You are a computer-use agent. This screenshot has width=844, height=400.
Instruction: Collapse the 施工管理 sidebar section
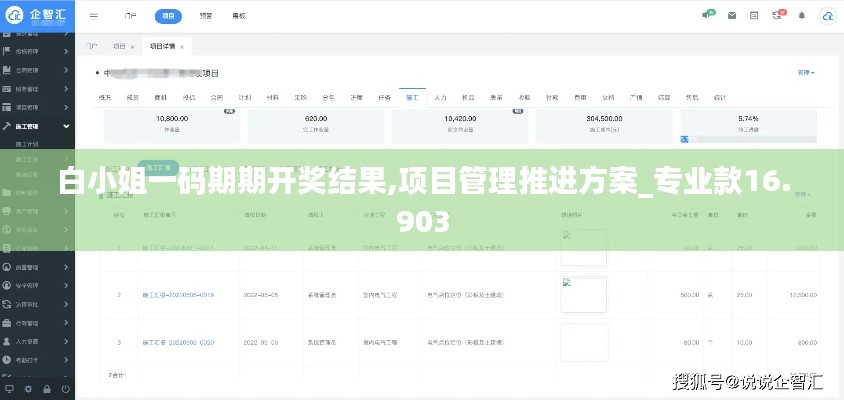(66, 126)
